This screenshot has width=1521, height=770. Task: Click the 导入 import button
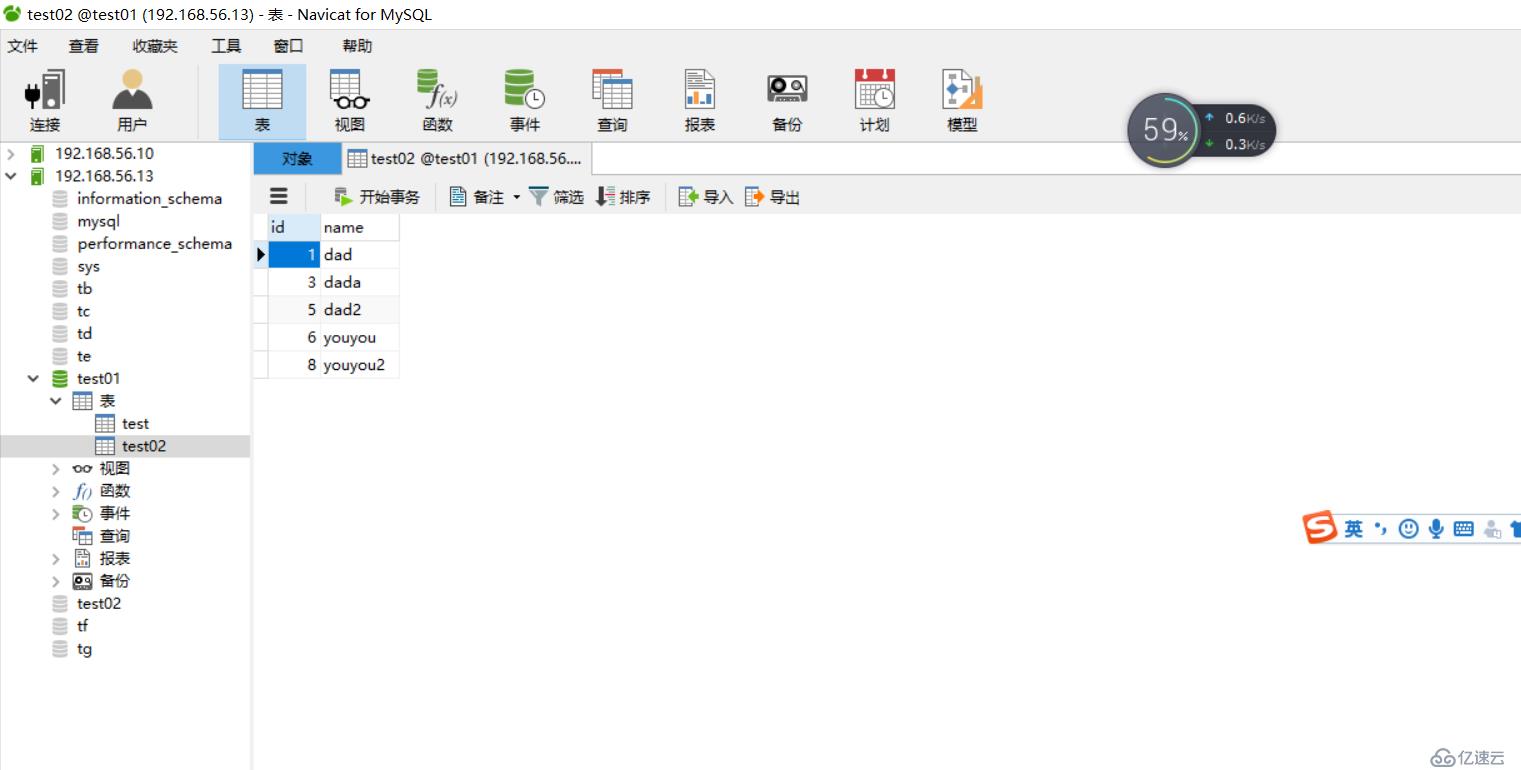pos(706,197)
